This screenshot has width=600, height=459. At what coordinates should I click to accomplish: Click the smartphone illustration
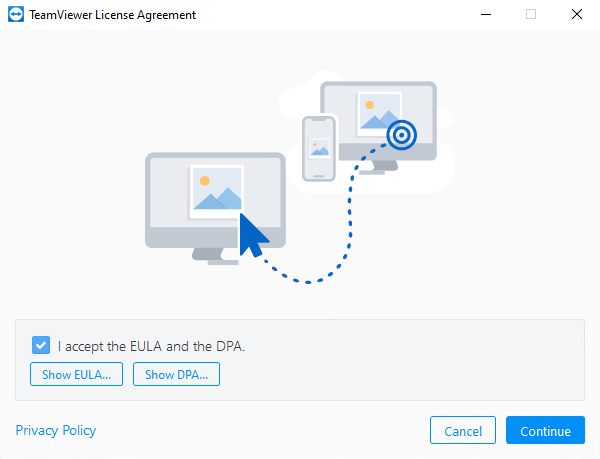click(319, 148)
